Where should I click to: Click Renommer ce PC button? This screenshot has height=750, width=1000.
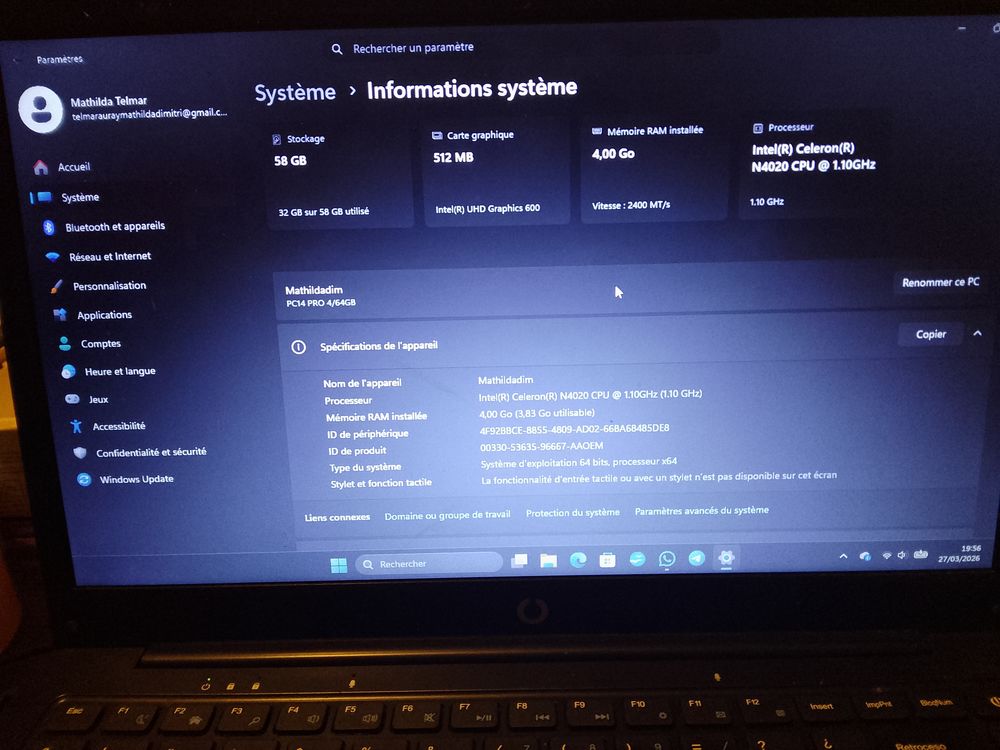click(x=940, y=283)
